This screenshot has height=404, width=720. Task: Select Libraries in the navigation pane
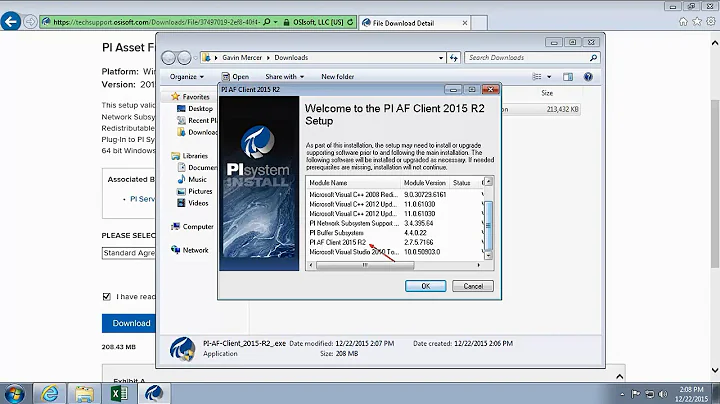(x=189, y=156)
